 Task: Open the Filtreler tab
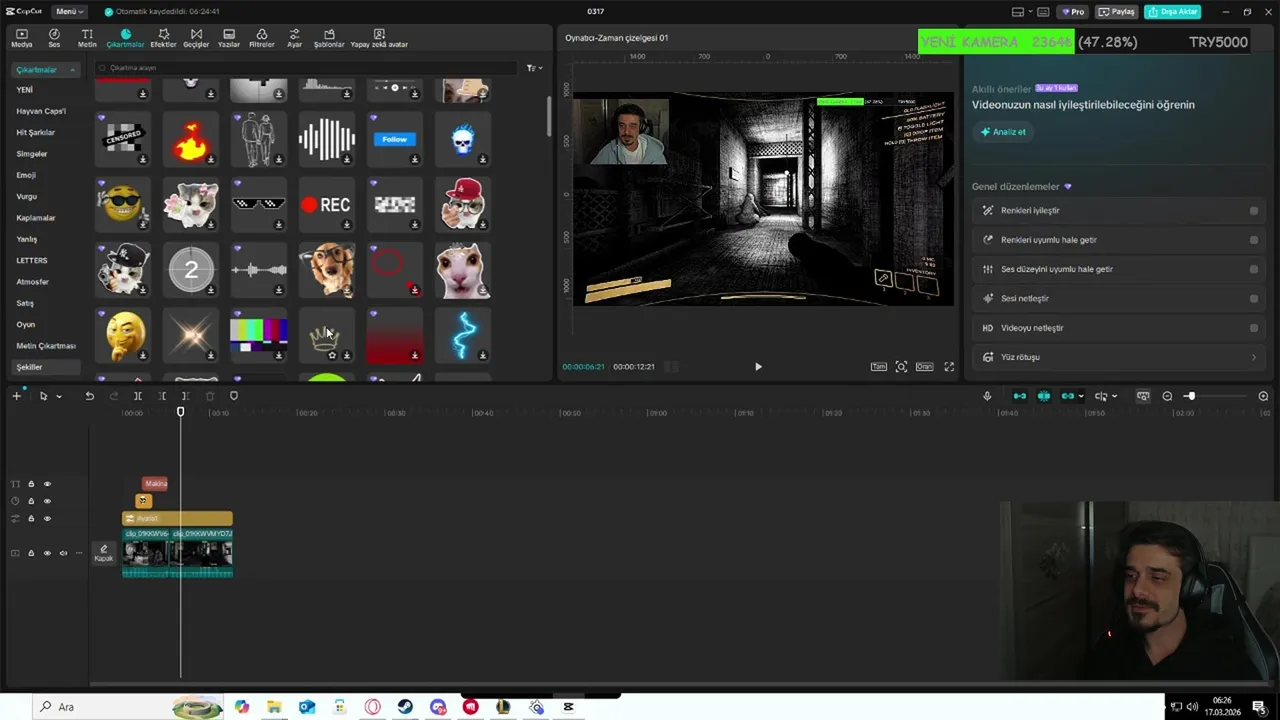click(261, 38)
